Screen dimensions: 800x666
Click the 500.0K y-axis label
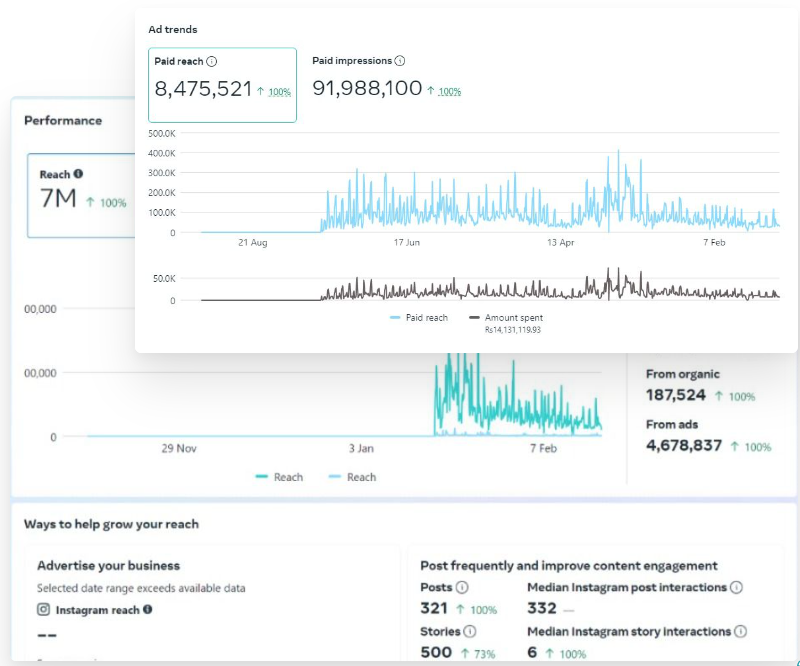pos(162,133)
